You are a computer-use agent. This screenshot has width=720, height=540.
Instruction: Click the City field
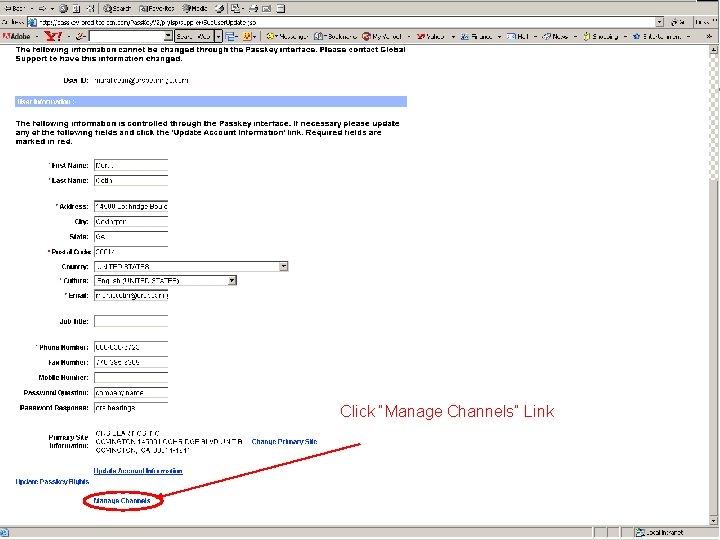tap(131, 221)
